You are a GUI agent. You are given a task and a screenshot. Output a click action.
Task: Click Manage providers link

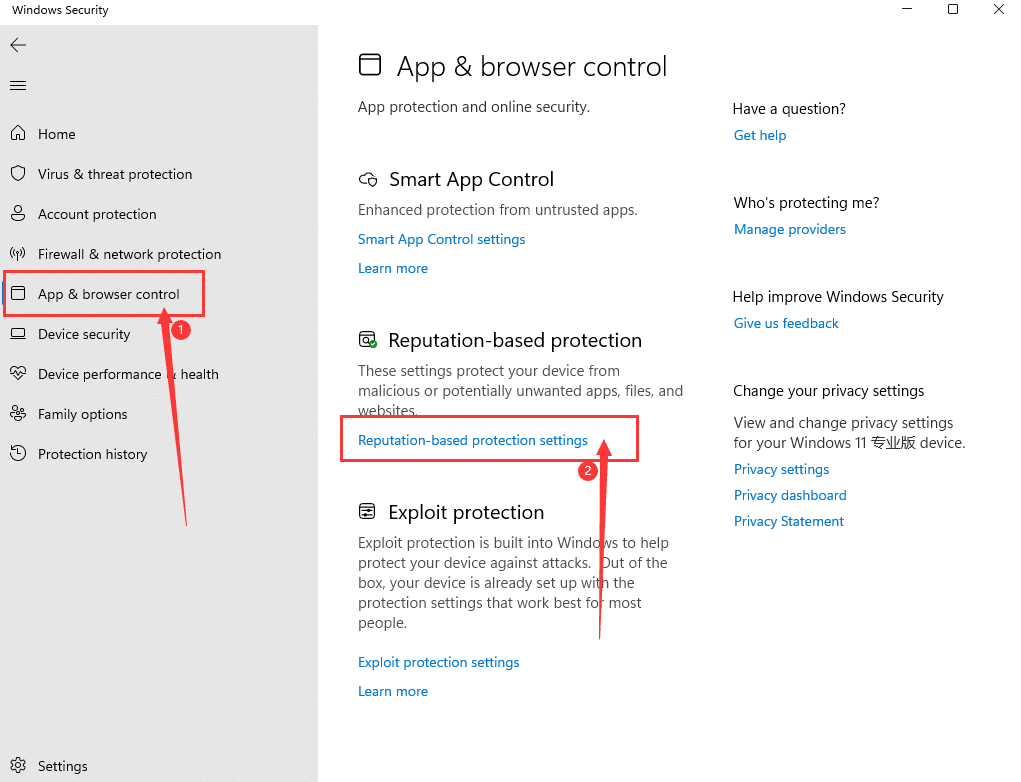789,229
